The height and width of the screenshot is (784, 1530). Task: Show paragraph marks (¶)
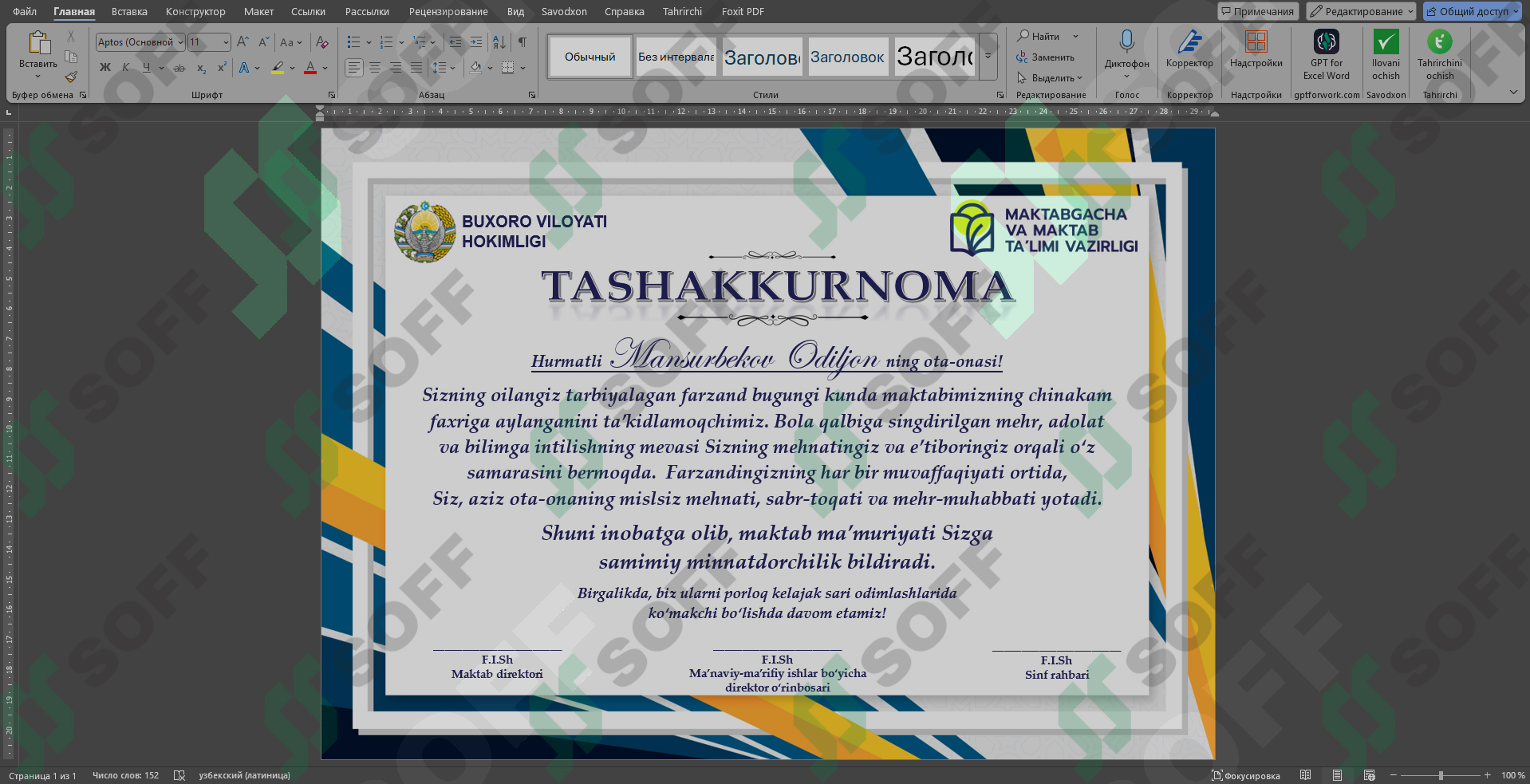click(x=522, y=41)
